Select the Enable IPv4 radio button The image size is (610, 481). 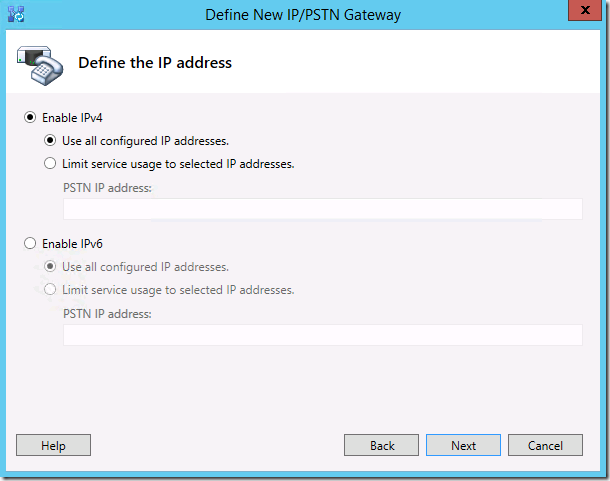[30, 117]
